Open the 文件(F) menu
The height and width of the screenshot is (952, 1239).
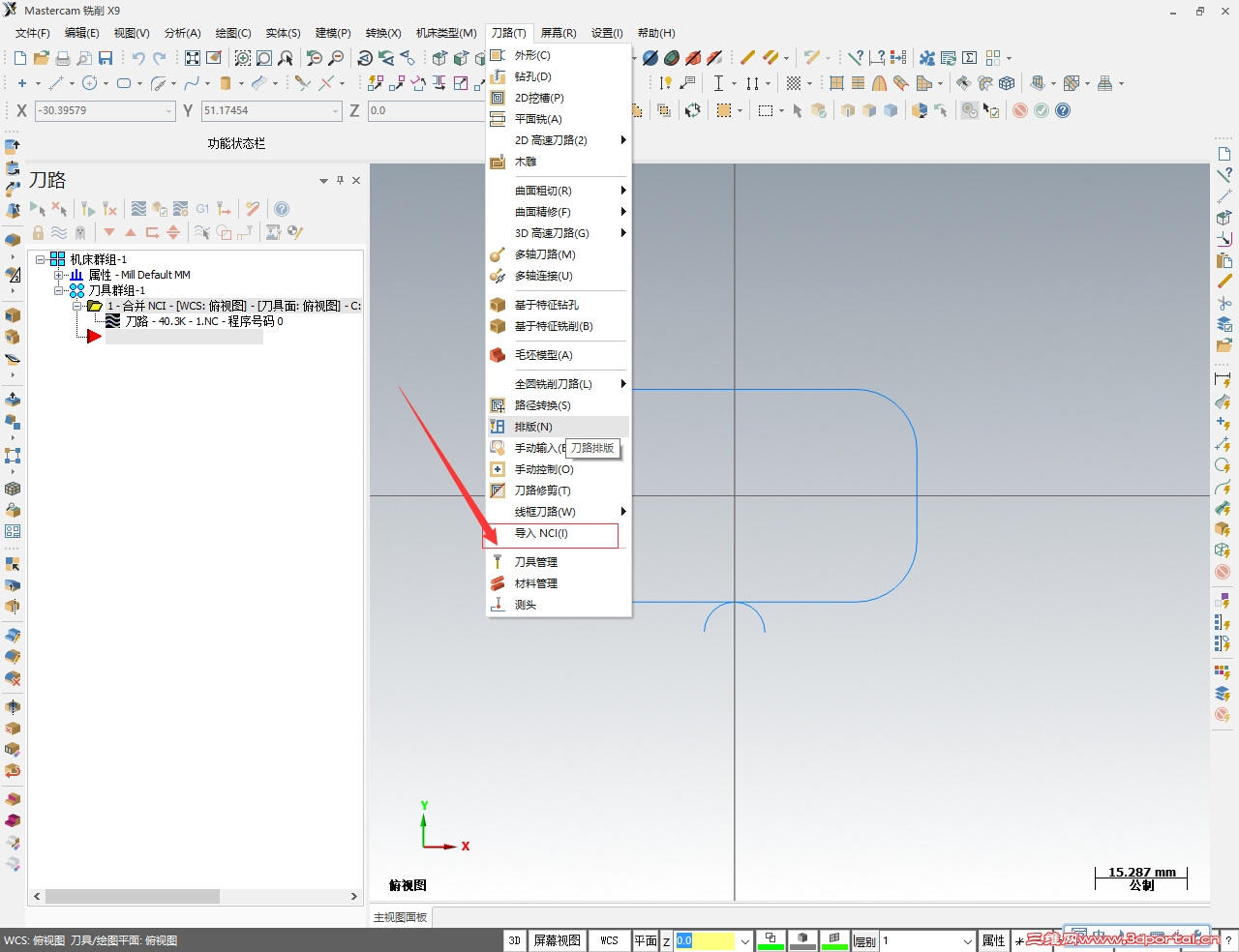33,33
